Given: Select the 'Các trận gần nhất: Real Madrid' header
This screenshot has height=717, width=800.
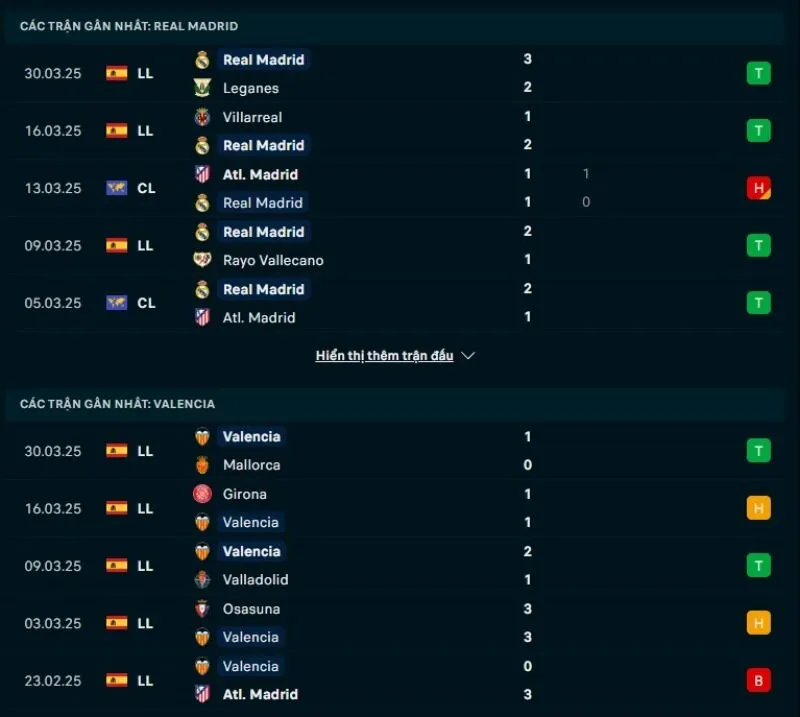Looking at the screenshot, I should pyautogui.click(x=129, y=26).
